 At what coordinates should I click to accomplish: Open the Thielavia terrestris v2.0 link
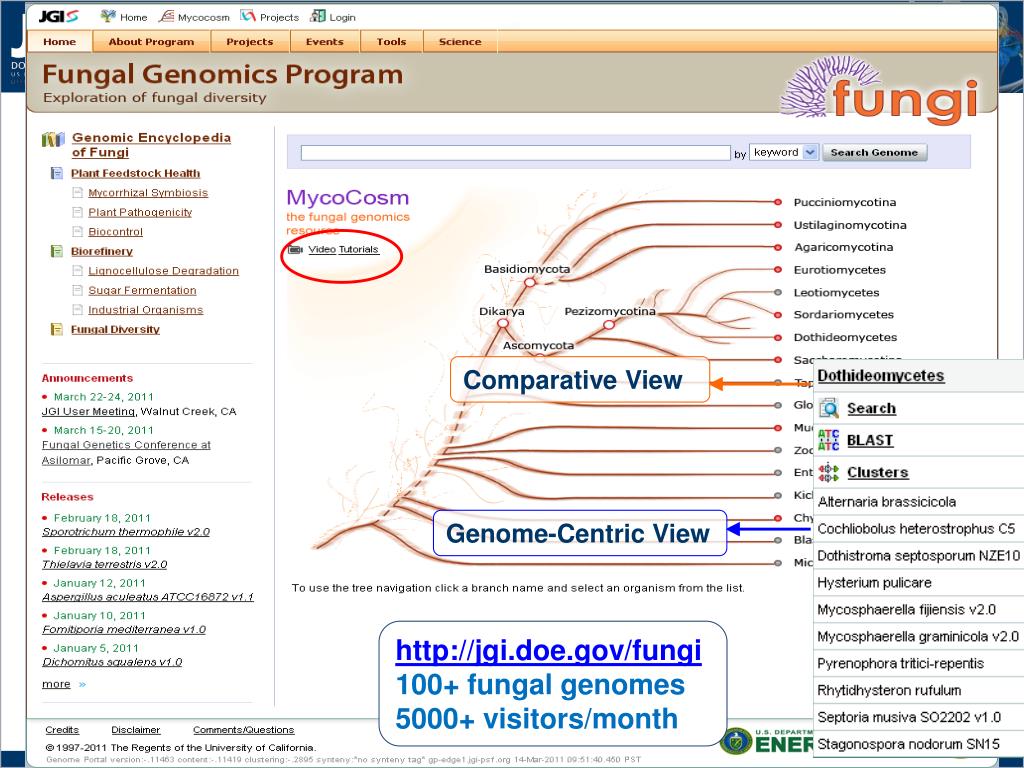click(104, 564)
